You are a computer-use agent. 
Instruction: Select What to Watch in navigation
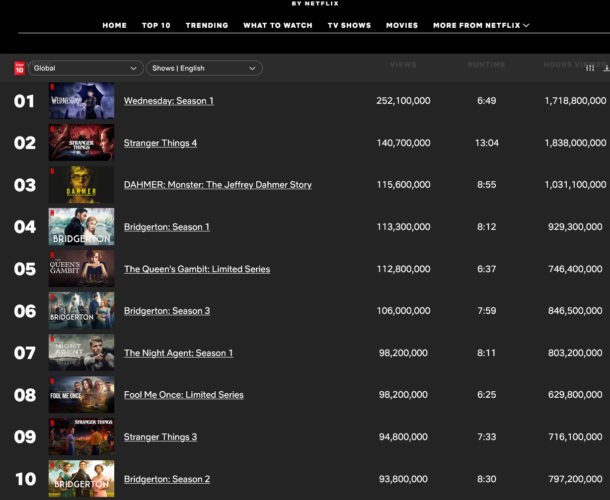(278, 25)
